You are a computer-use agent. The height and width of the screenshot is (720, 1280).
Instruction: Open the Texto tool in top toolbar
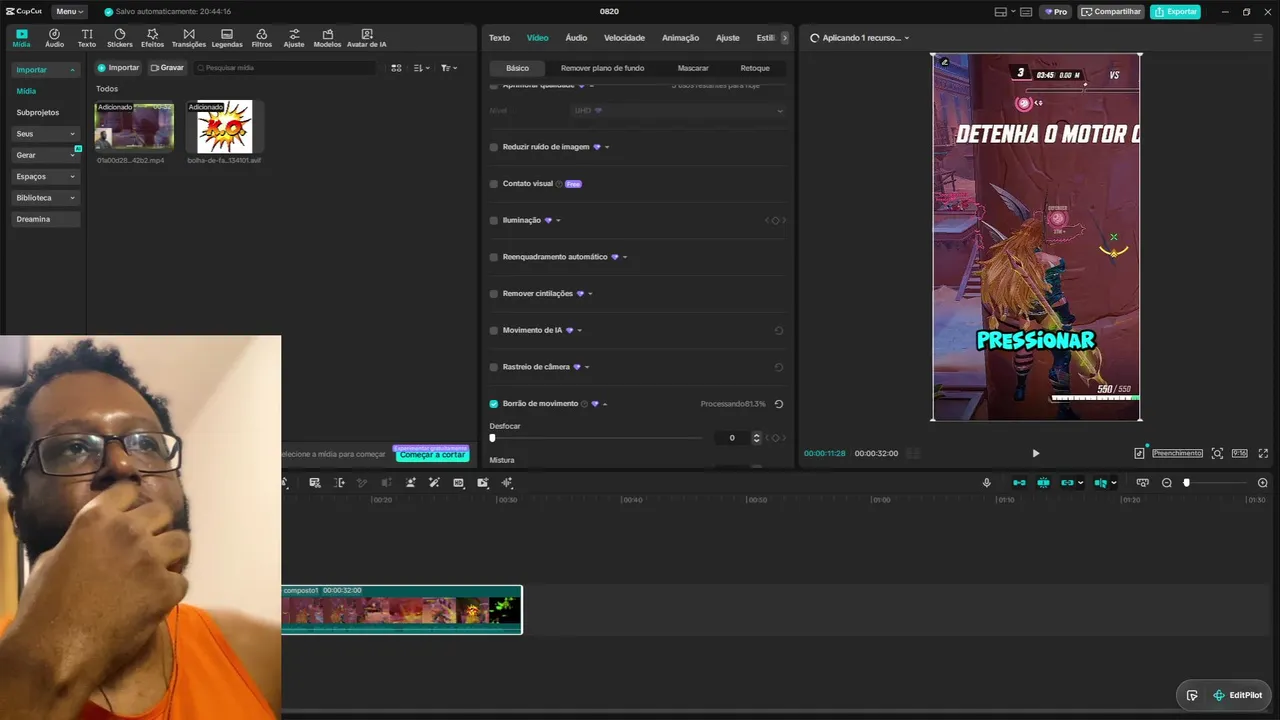87,38
